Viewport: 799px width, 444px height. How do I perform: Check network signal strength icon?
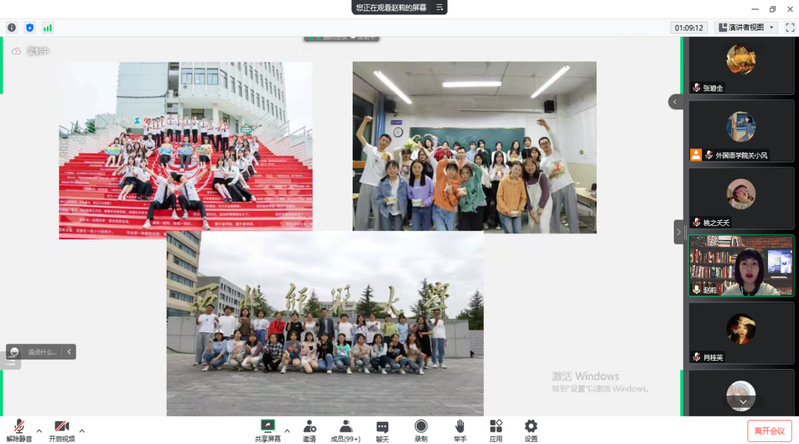click(x=47, y=28)
